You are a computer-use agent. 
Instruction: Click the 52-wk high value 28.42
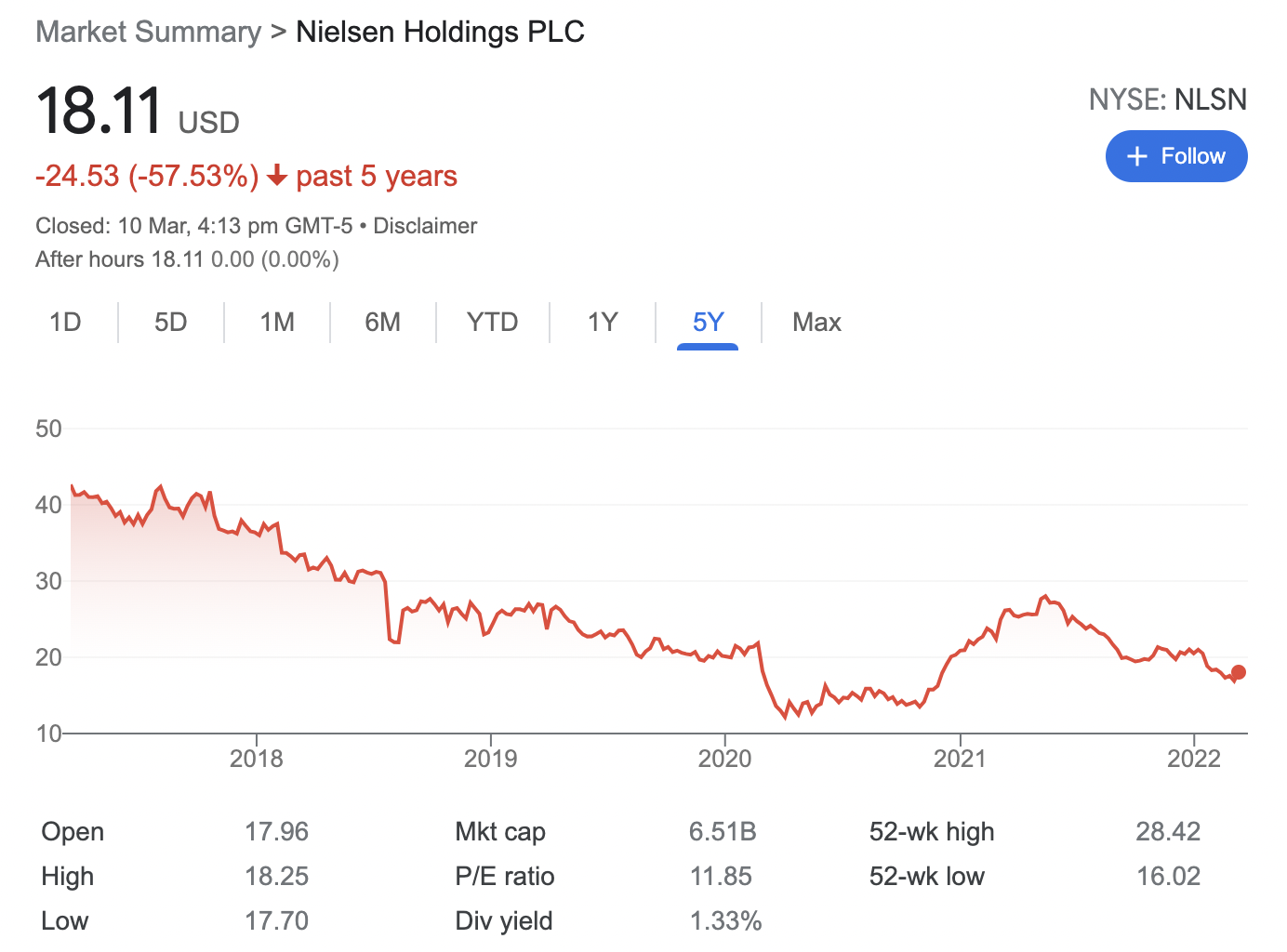[x=1167, y=831]
